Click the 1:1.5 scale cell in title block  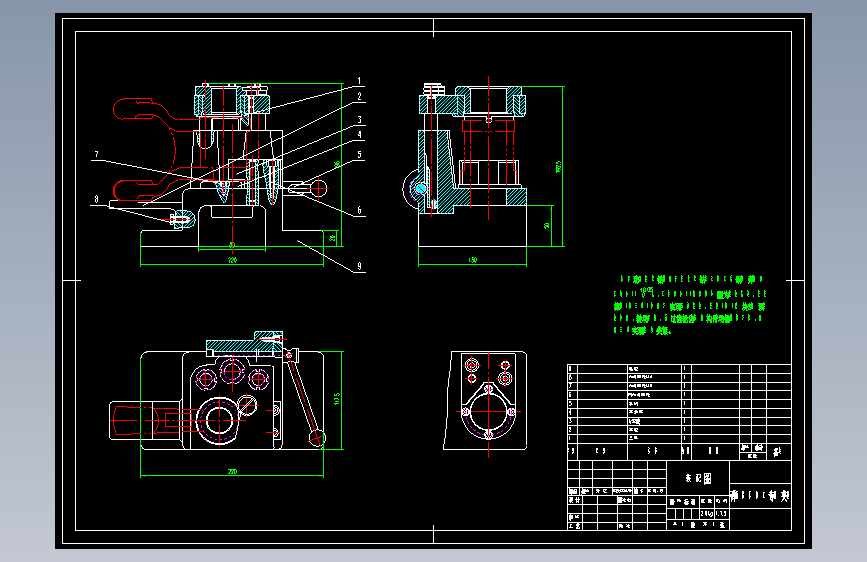[x=722, y=514]
